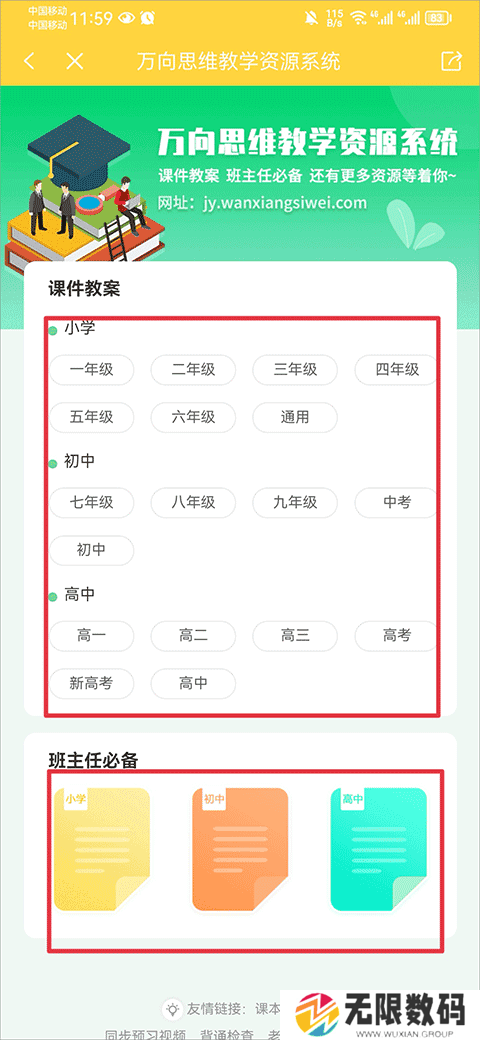The height and width of the screenshot is (1040, 480).
Task: Tap the back arrow in the header
Action: tap(29, 62)
